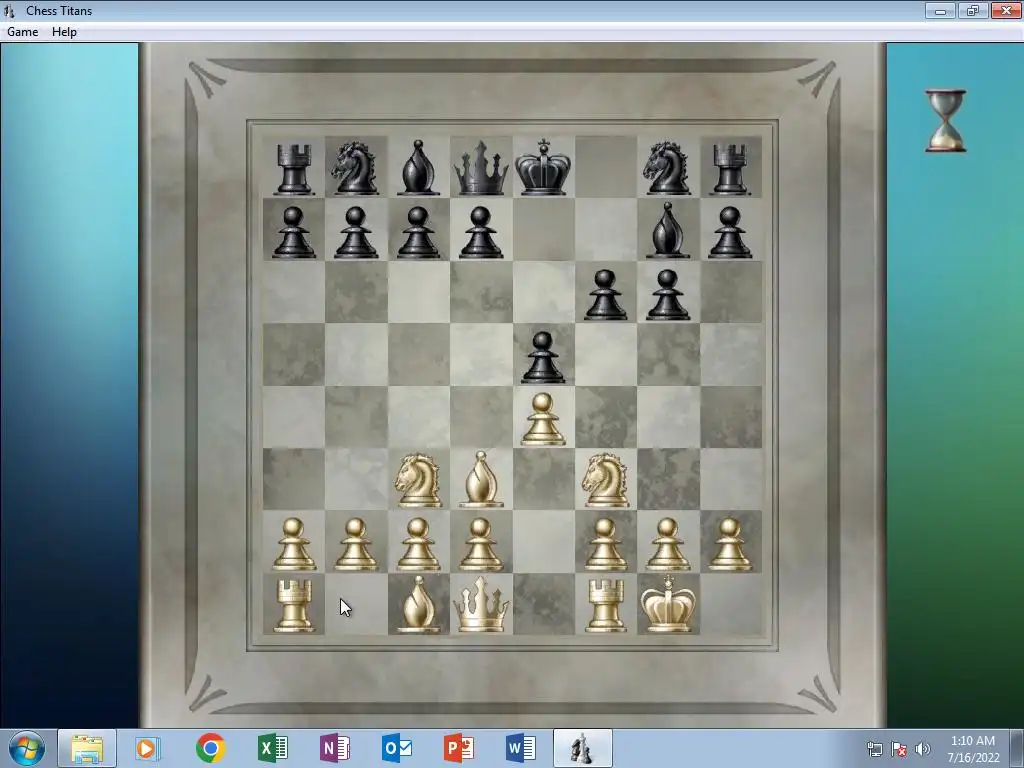Select the white pawn on e4
The image size is (1024, 768).
pos(543,419)
